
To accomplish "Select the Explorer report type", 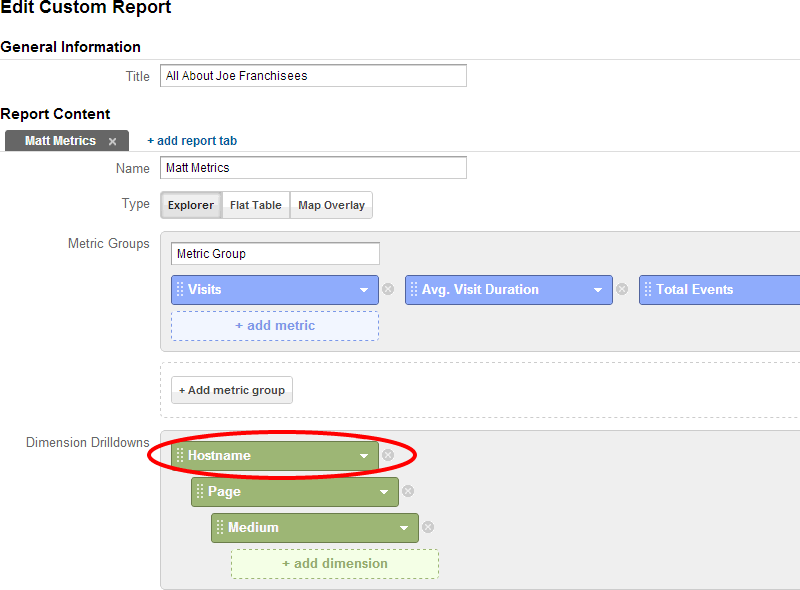I will pos(190,205).
